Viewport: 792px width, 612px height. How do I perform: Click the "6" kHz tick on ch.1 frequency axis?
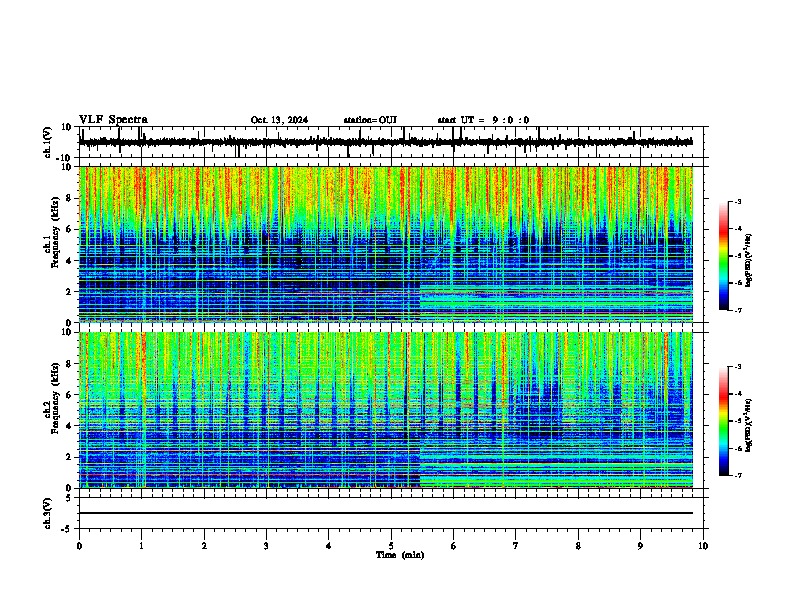pos(70,229)
